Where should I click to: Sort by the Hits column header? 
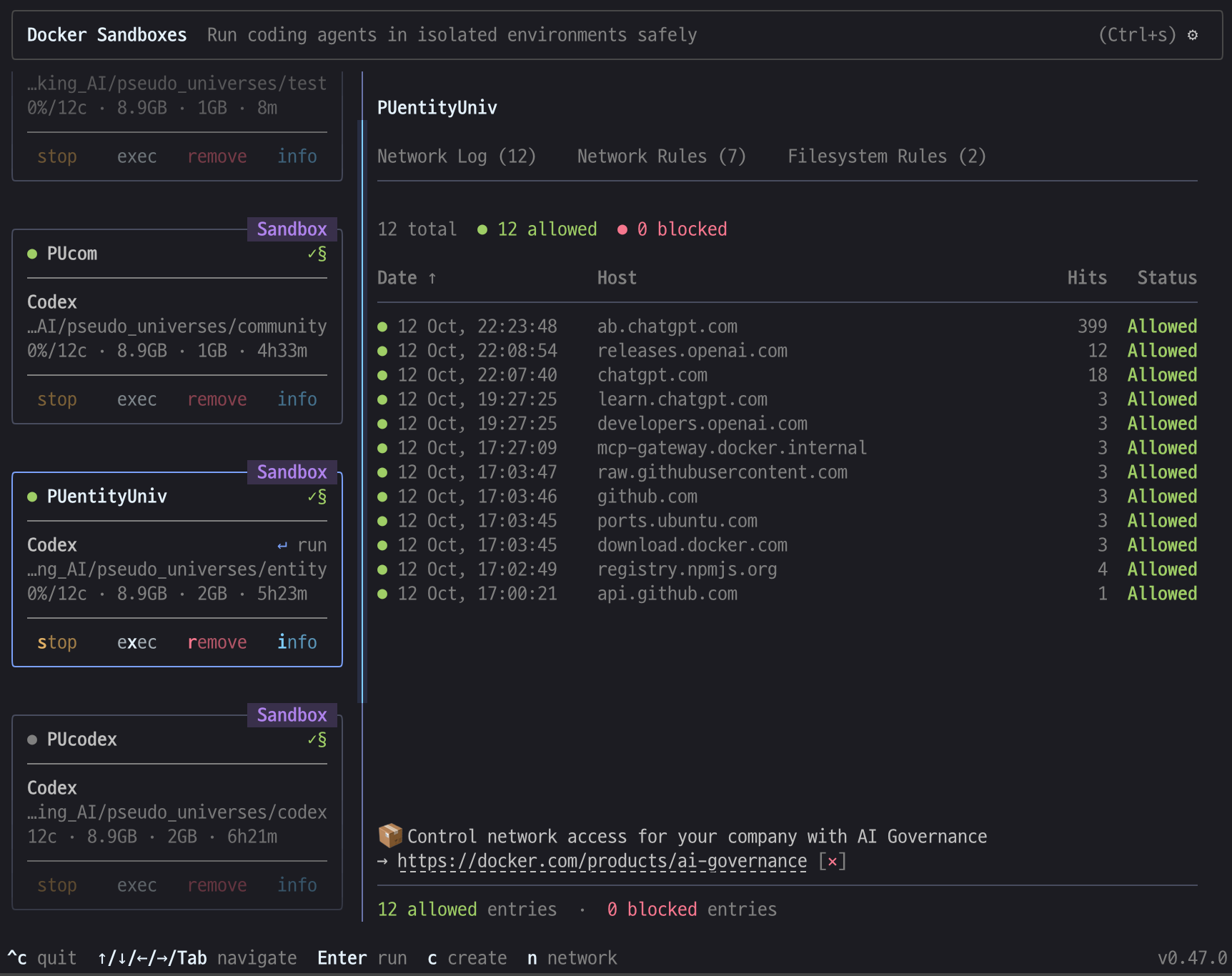pos(1087,278)
